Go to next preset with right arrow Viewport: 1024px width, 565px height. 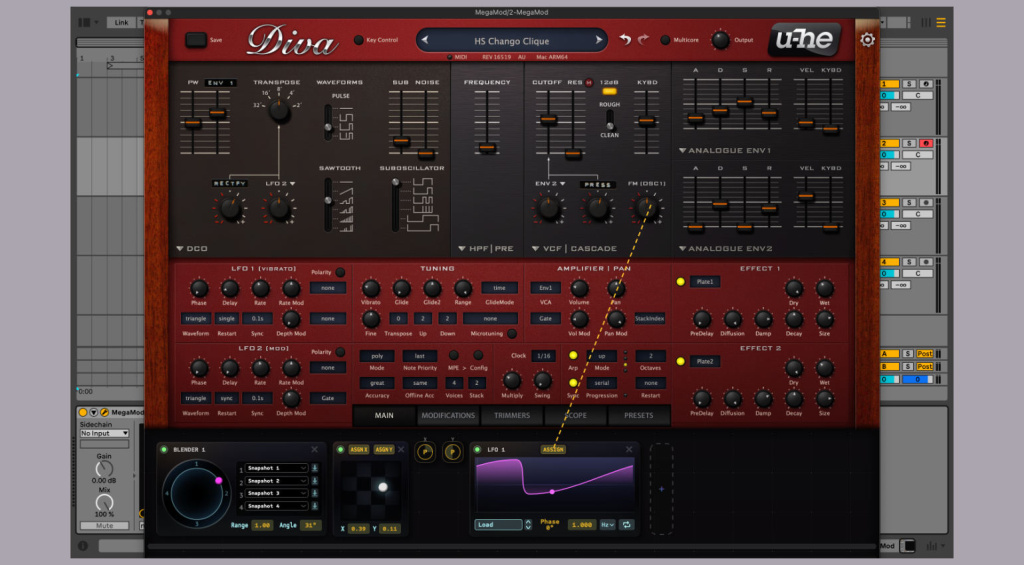click(598, 40)
